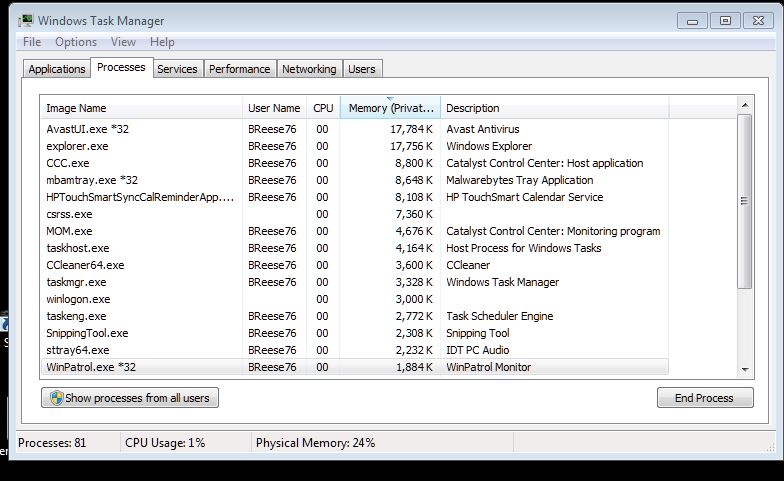Click the scrollbar up arrow
The height and width of the screenshot is (481, 784).
coord(745,106)
